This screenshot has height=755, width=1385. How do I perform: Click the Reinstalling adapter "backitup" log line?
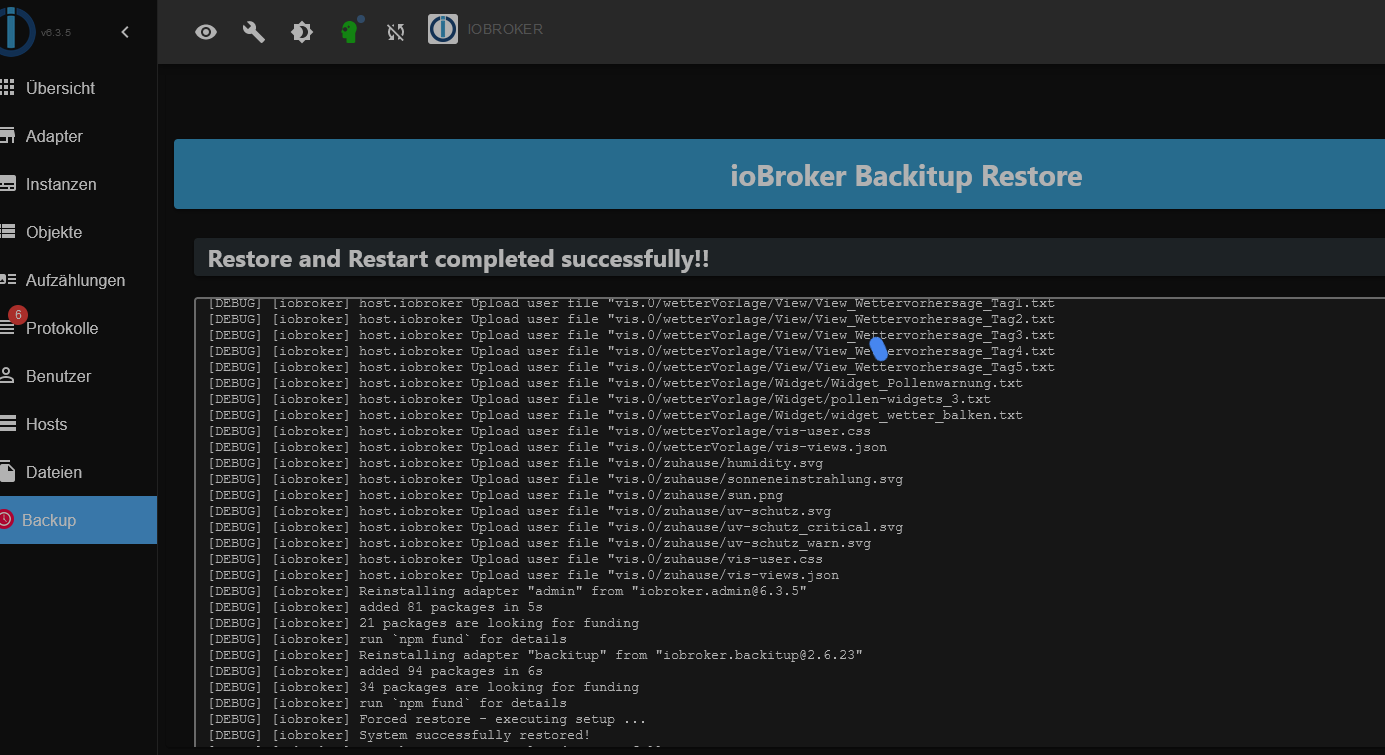(x=535, y=655)
